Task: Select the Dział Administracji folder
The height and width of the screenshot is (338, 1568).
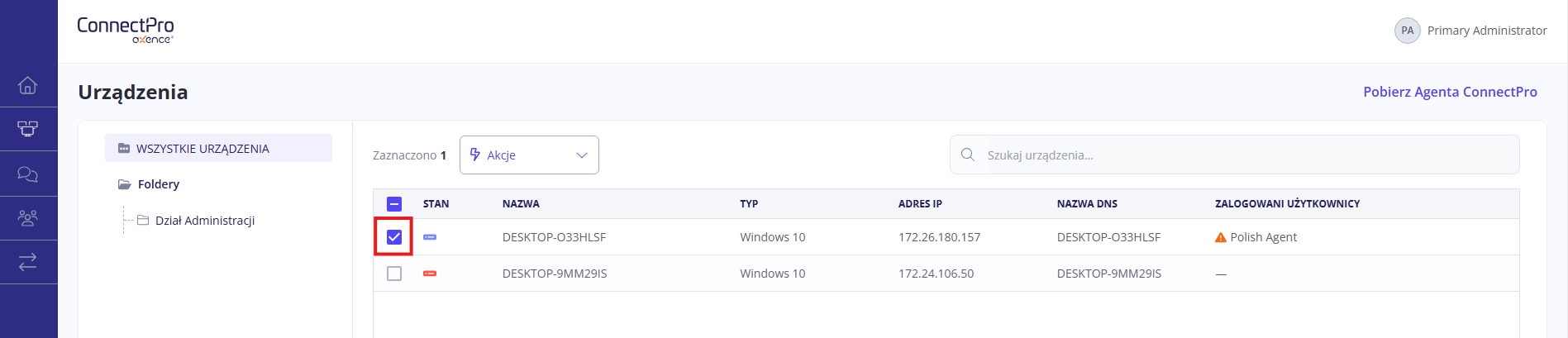Action: [205, 221]
